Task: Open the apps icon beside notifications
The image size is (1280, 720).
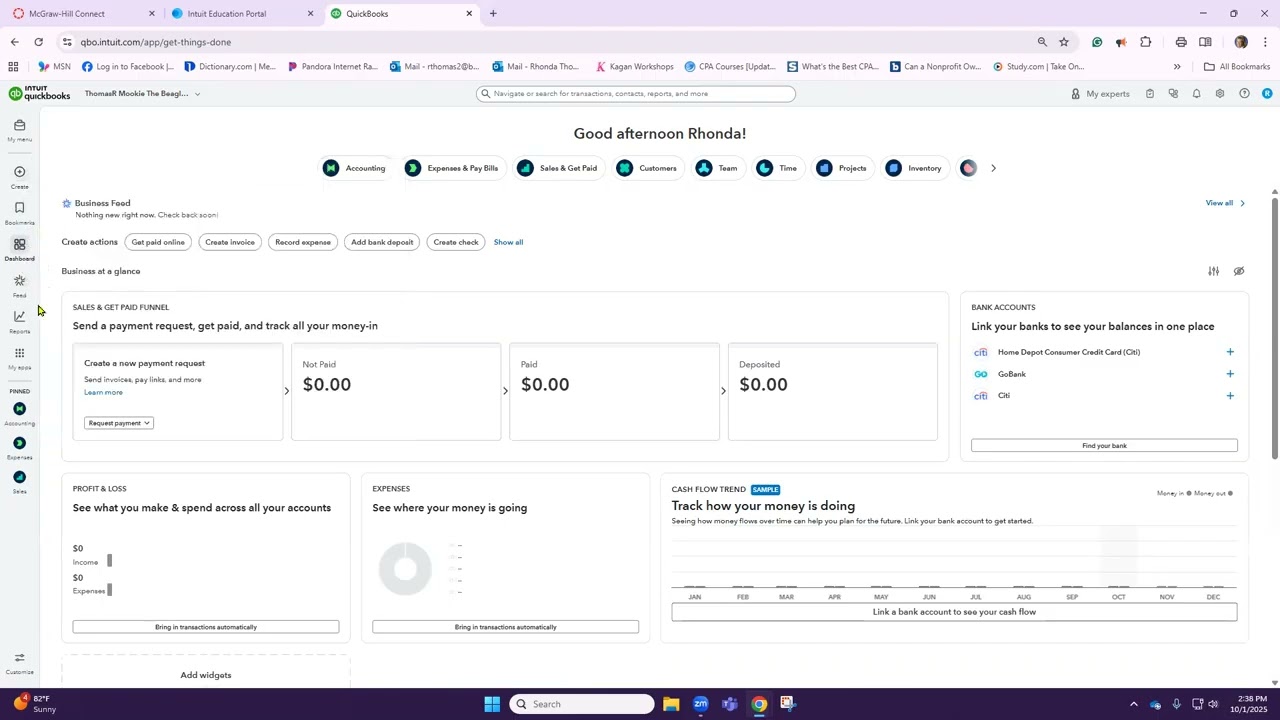Action: [1173, 94]
